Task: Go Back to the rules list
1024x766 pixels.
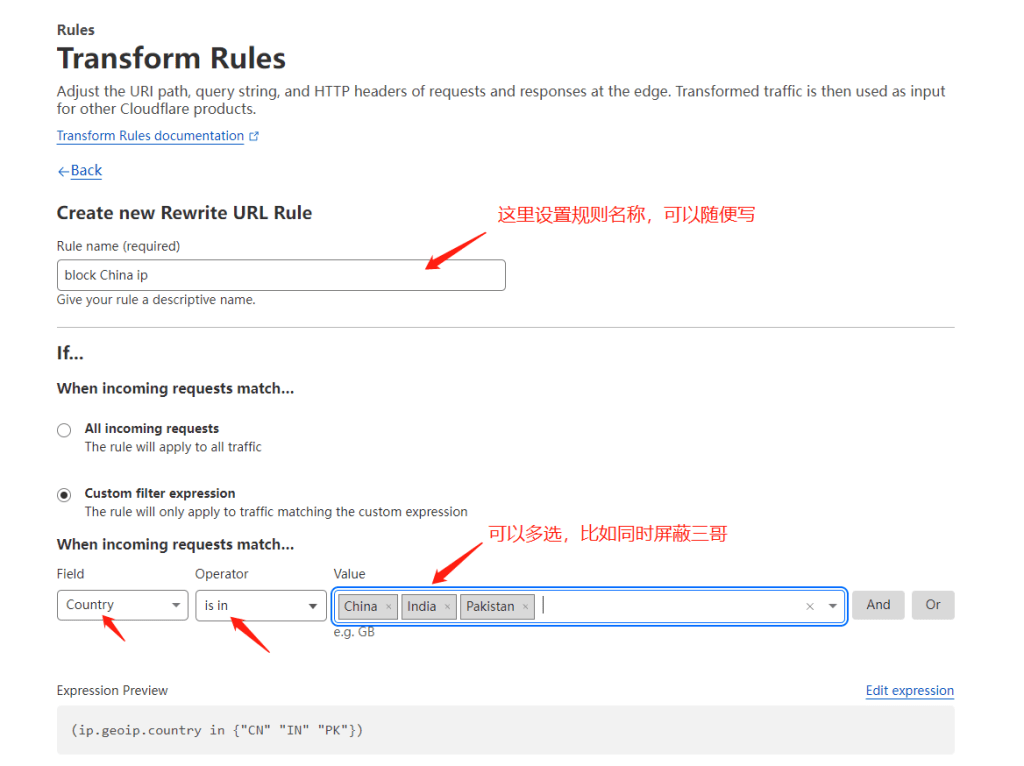Action: [86, 171]
